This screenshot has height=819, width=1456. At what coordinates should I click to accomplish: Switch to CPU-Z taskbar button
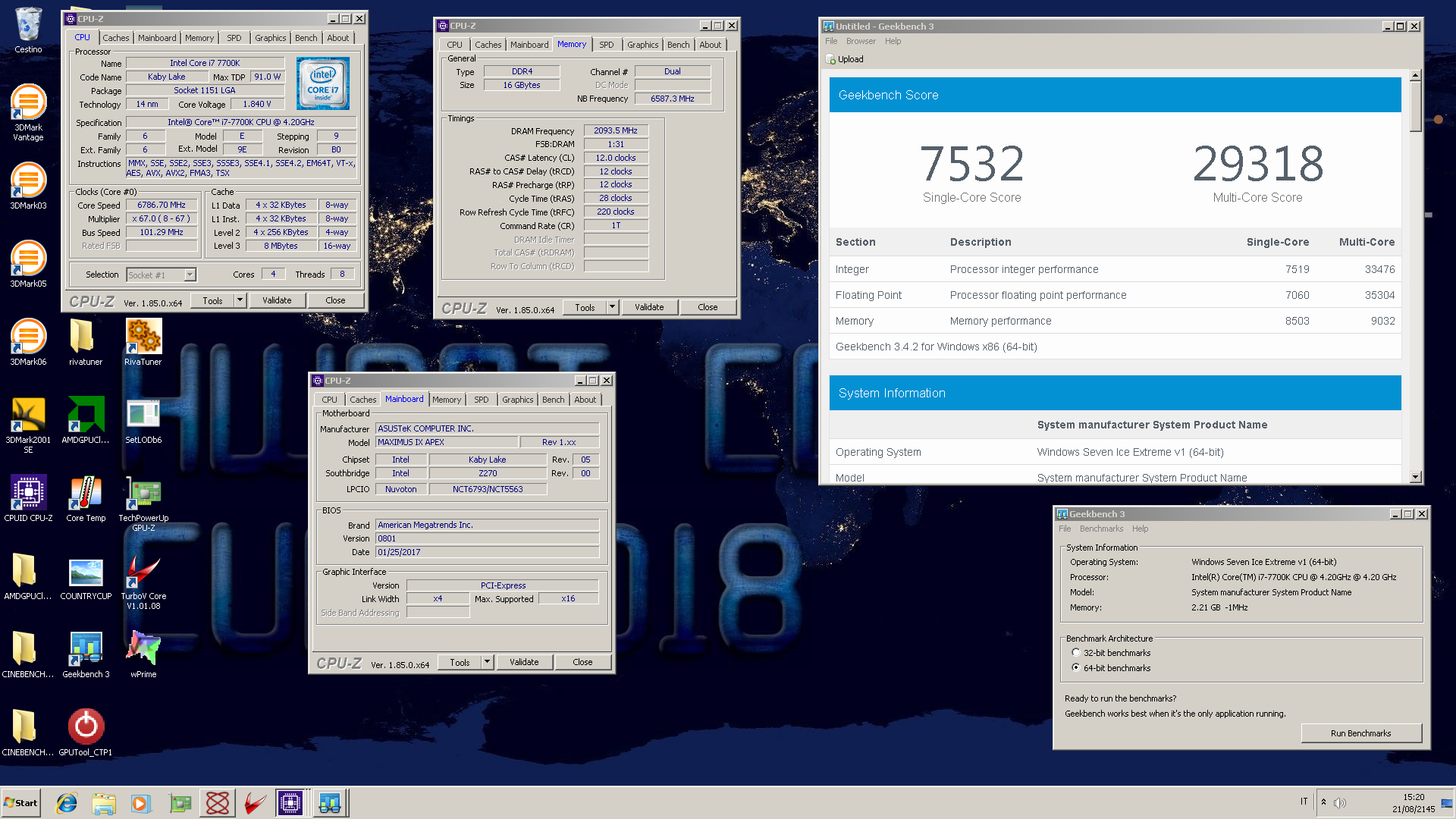click(x=290, y=803)
